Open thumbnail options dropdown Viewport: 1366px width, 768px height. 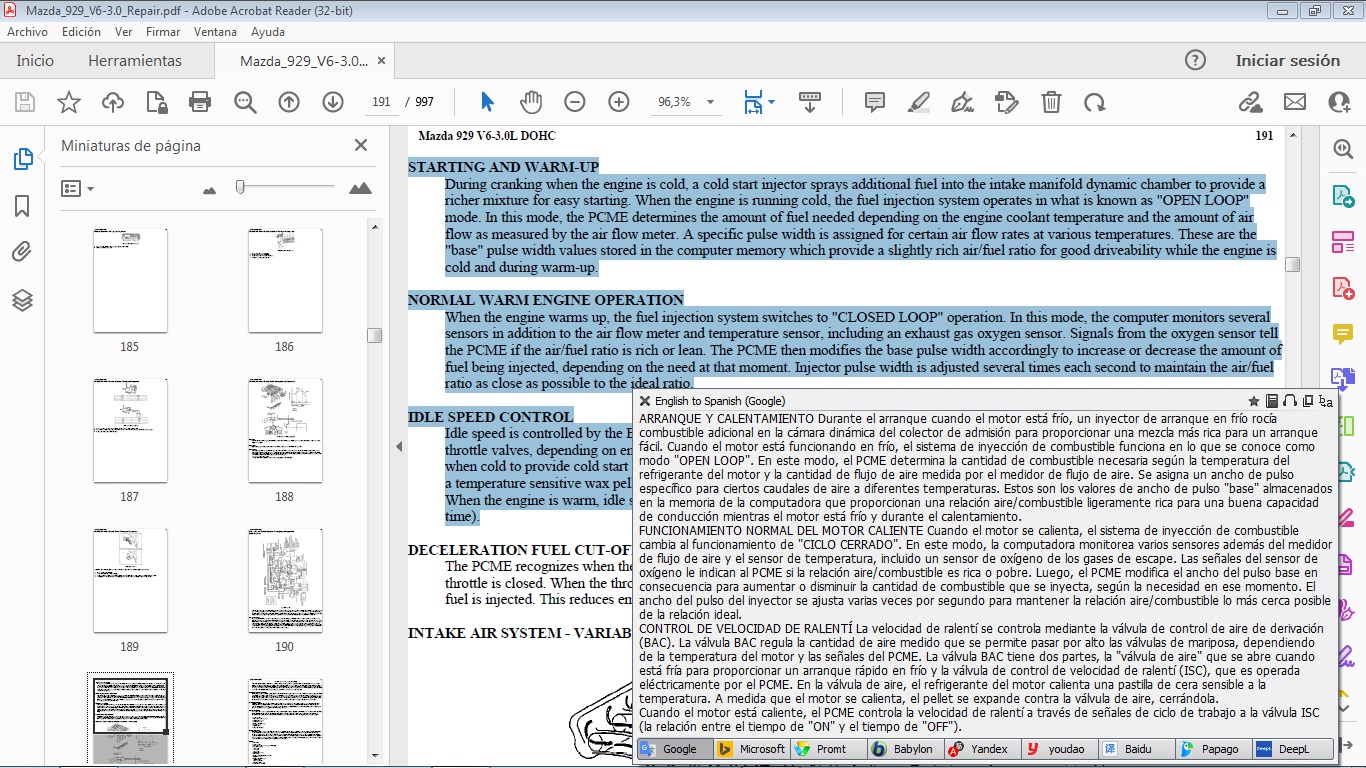point(77,188)
